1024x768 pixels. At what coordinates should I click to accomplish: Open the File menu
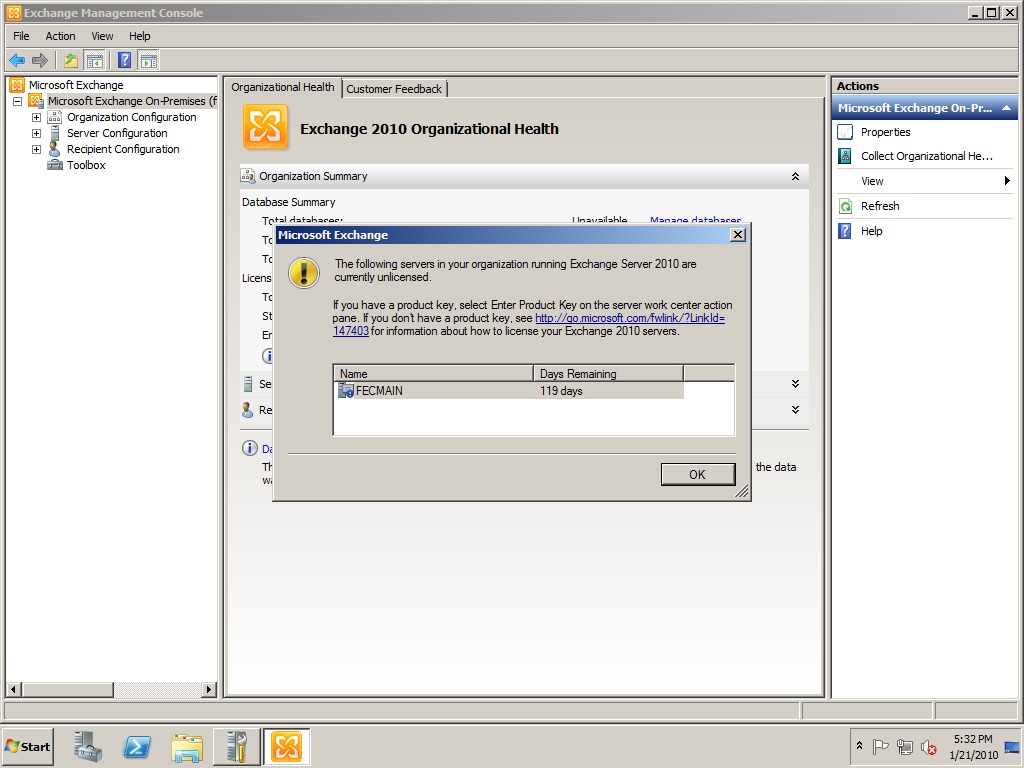click(21, 36)
